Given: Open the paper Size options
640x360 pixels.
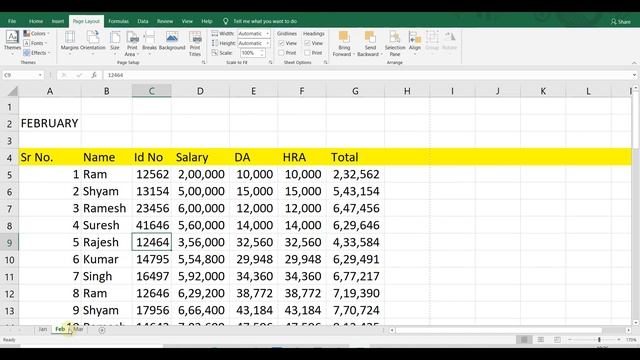Looking at the screenshot, I should click(x=115, y=41).
